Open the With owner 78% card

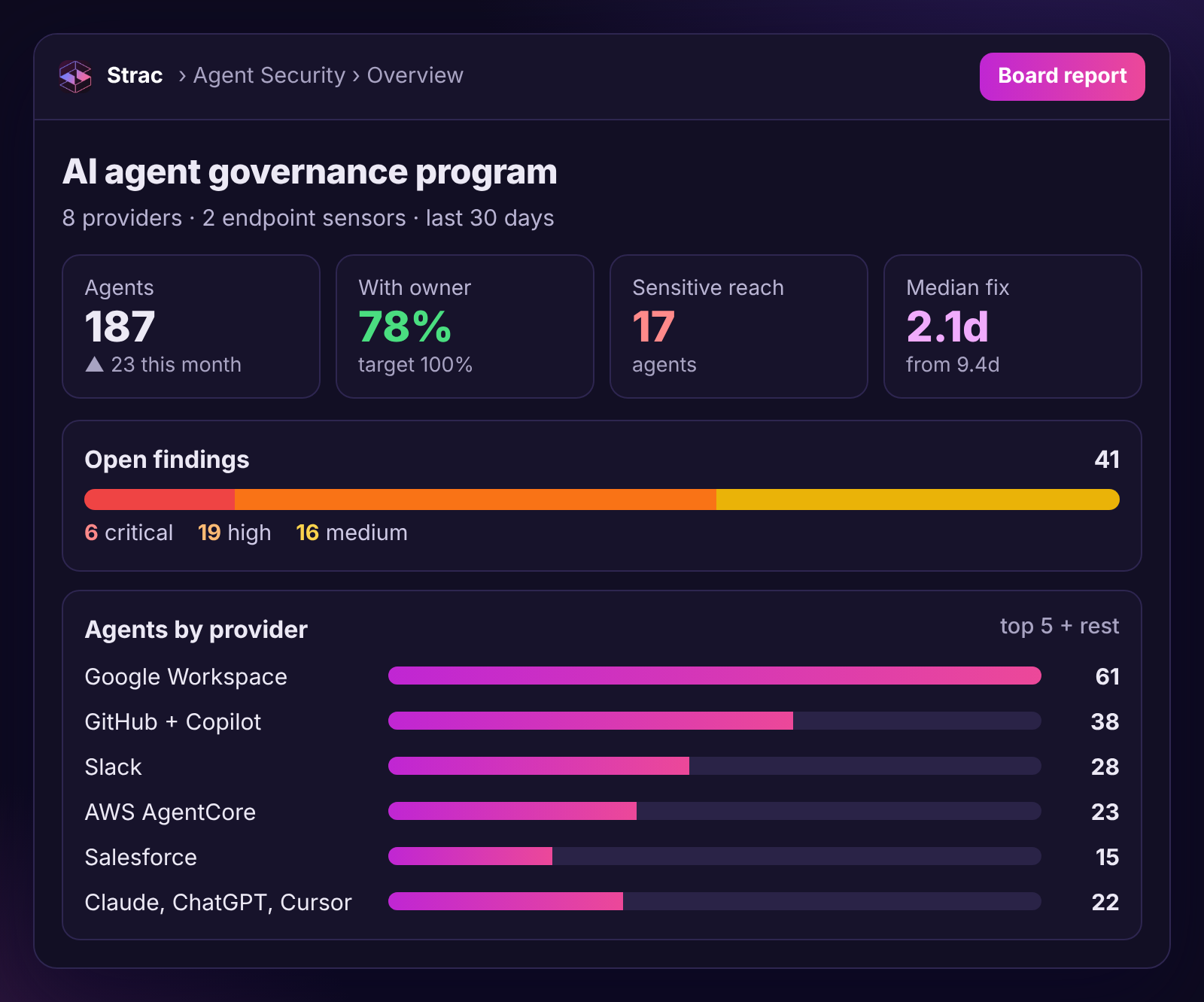pyautogui.click(x=465, y=326)
